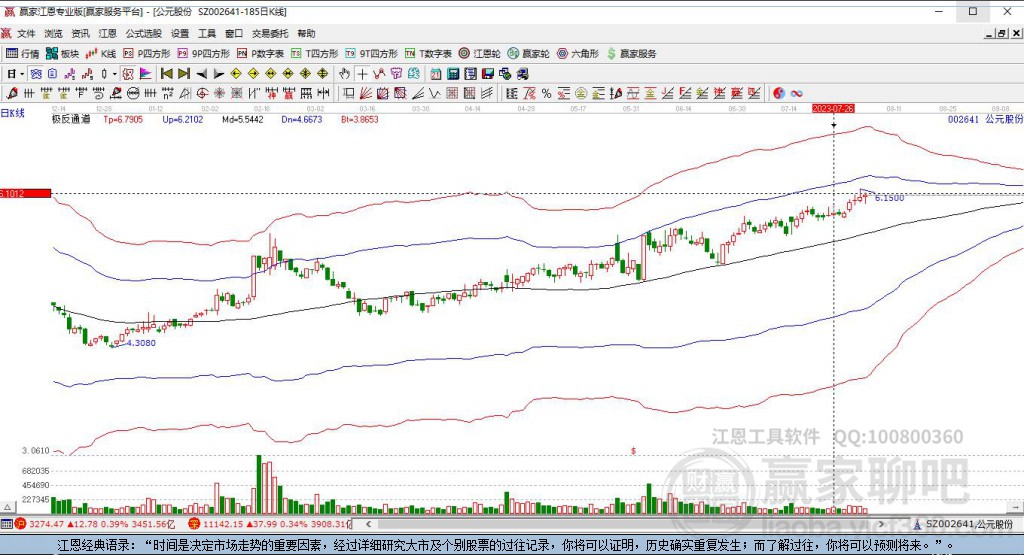The width and height of the screenshot is (1024, 555).
Task: Jump to last bar icon
Action: click(x=184, y=74)
